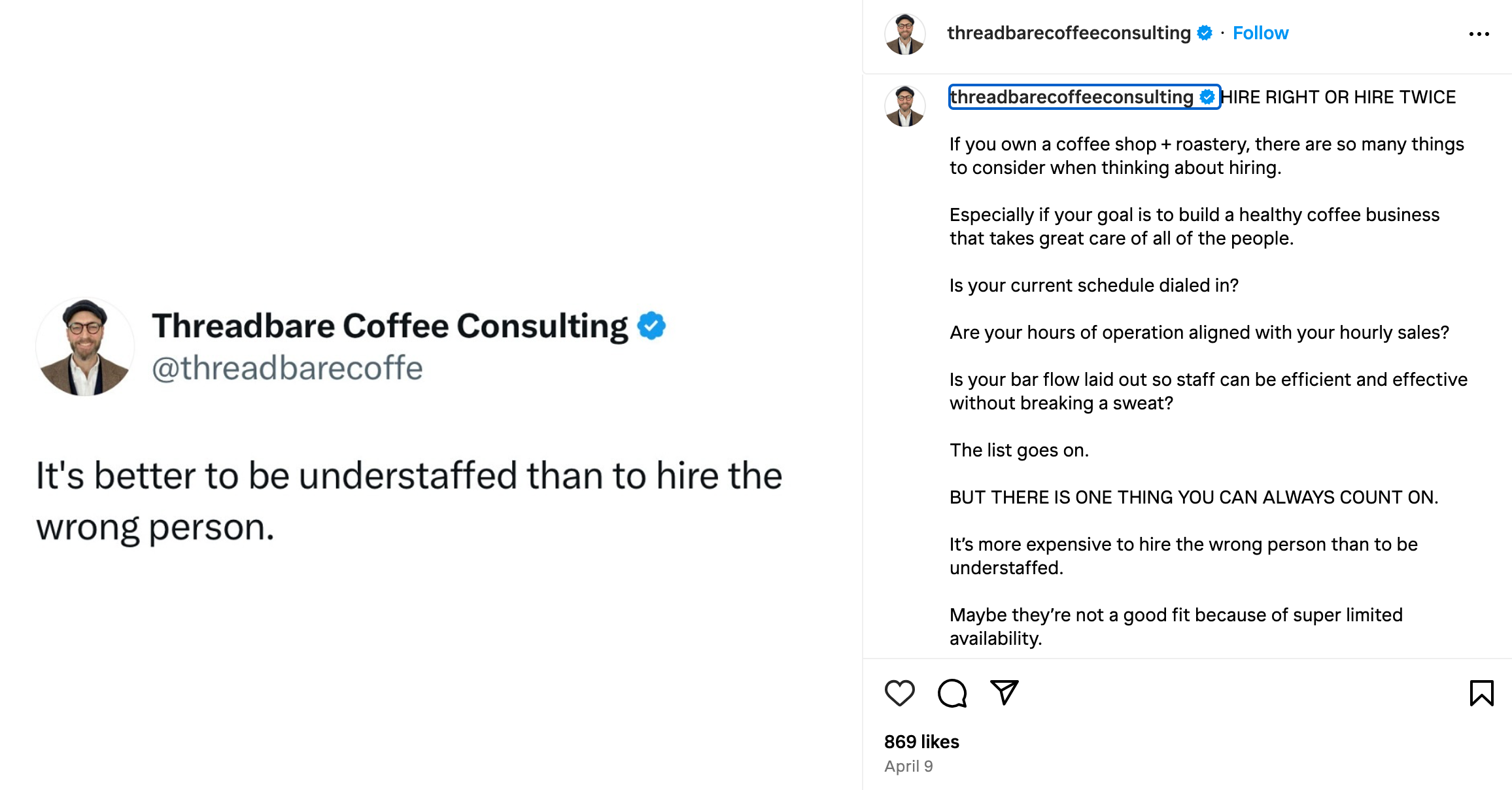Viewport: 1512px width, 790px height.
Task: Click the "HIRE RIGHT OR HIRE TWICE" caption heading
Action: pos(1338,97)
